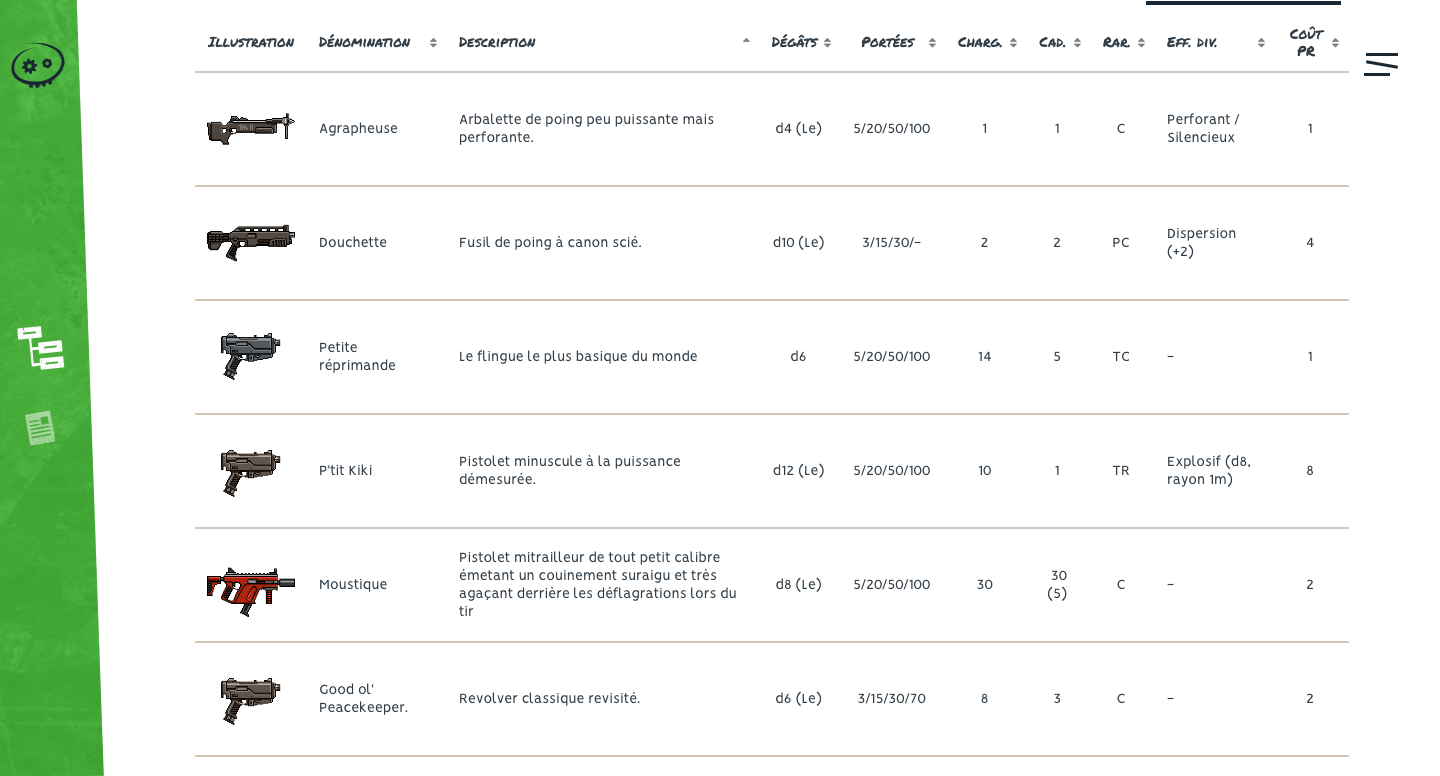1440x776 pixels.
Task: Click the Douchette weapon illustration
Action: coord(251,243)
